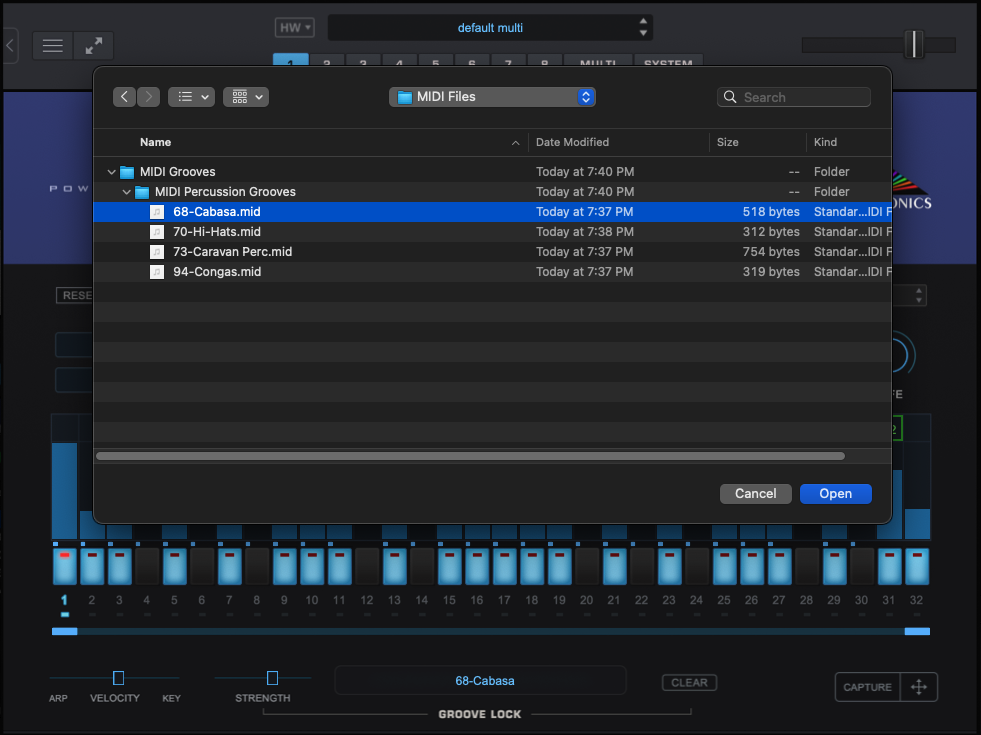Toggle arpeggiator step 32
The image size is (981, 735).
[x=917, y=566]
